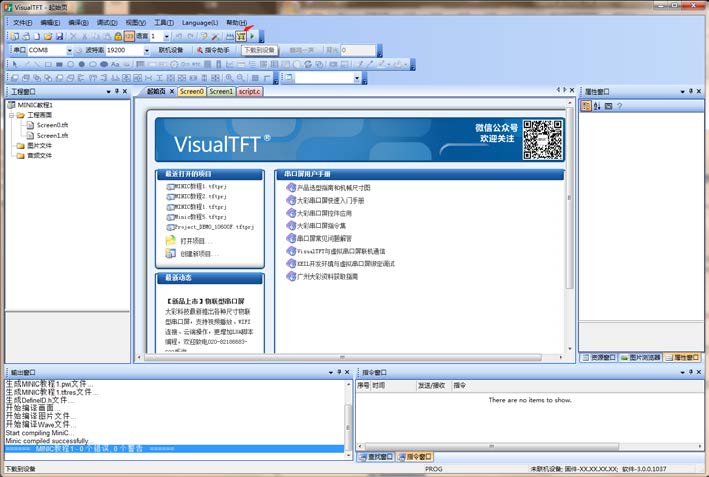The image size is (709, 477).
Task: Click the new project icon in toolbar
Action: 14,36
